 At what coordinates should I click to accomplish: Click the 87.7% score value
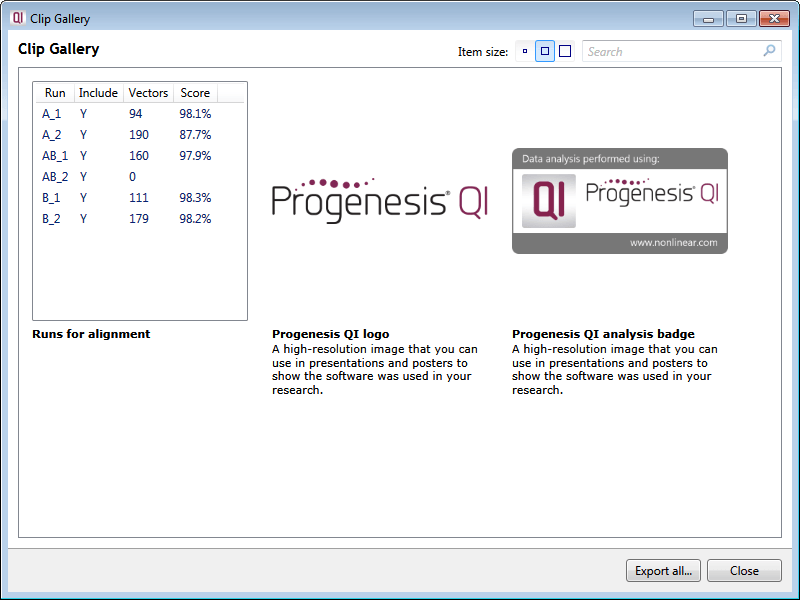point(195,135)
